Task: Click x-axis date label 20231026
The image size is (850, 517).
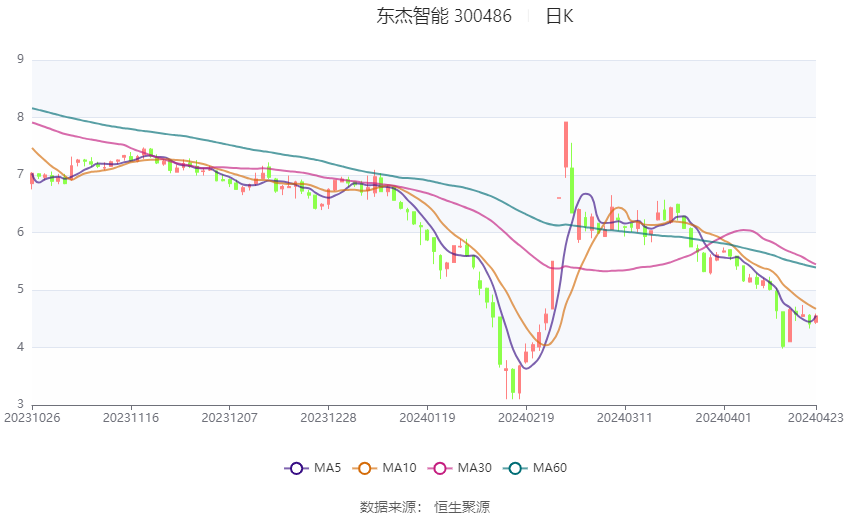Action: coord(32,418)
